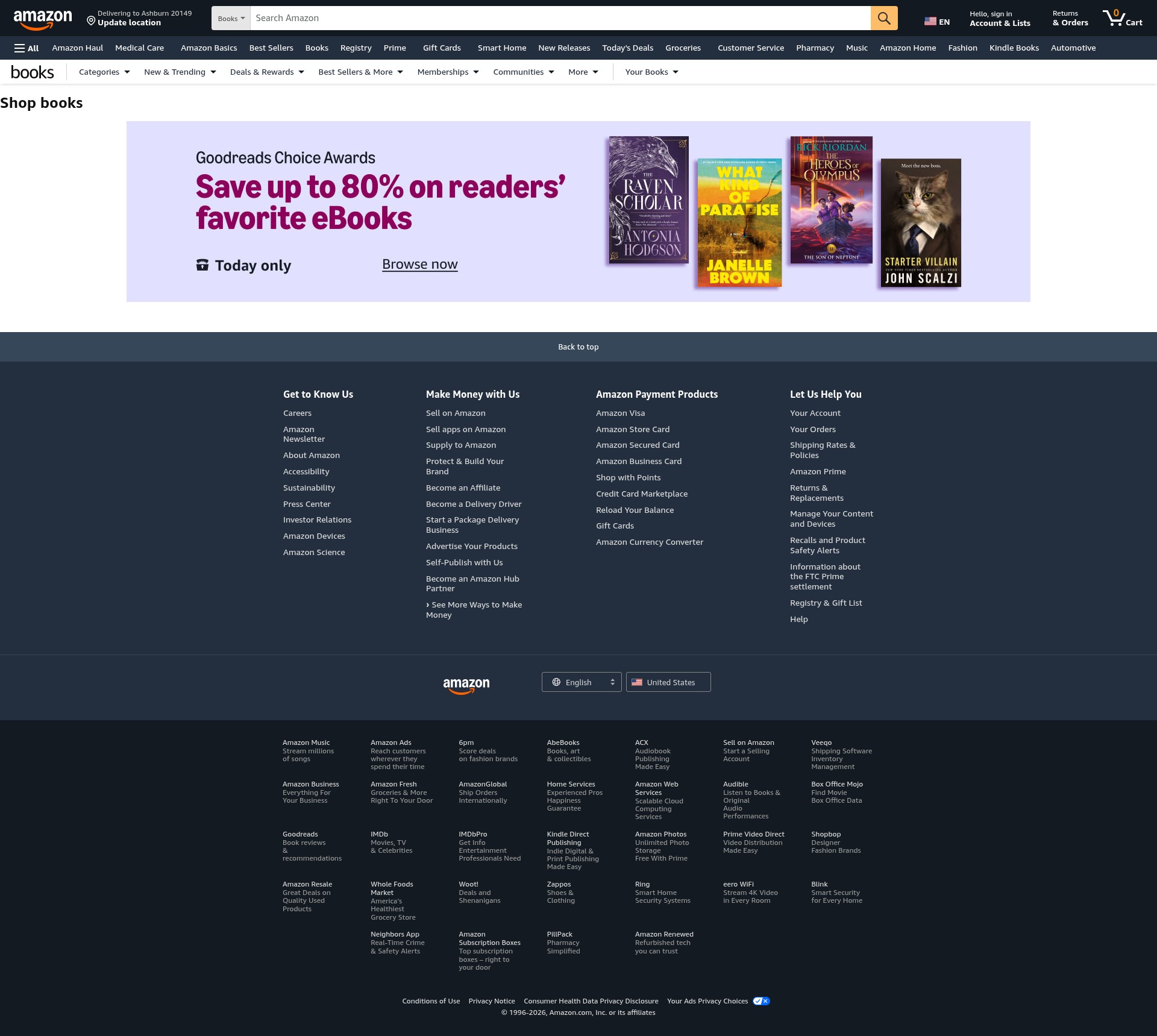
Task: Expand Best Sellers & More dropdown
Action: point(360,72)
